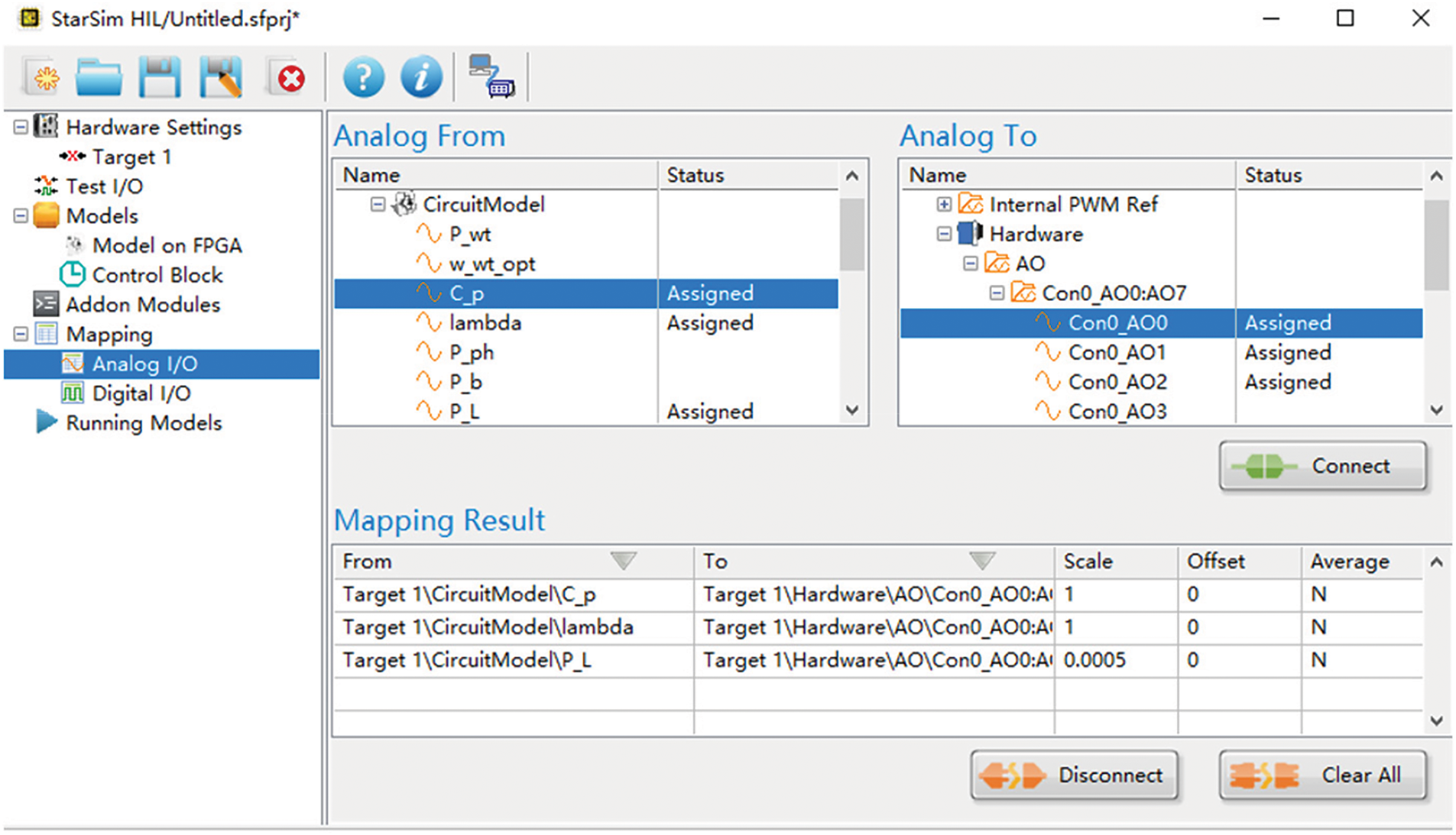Image resolution: width=1456 pixels, height=835 pixels.
Task: Collapse the Hardware Settings tree node
Action: pos(21,127)
